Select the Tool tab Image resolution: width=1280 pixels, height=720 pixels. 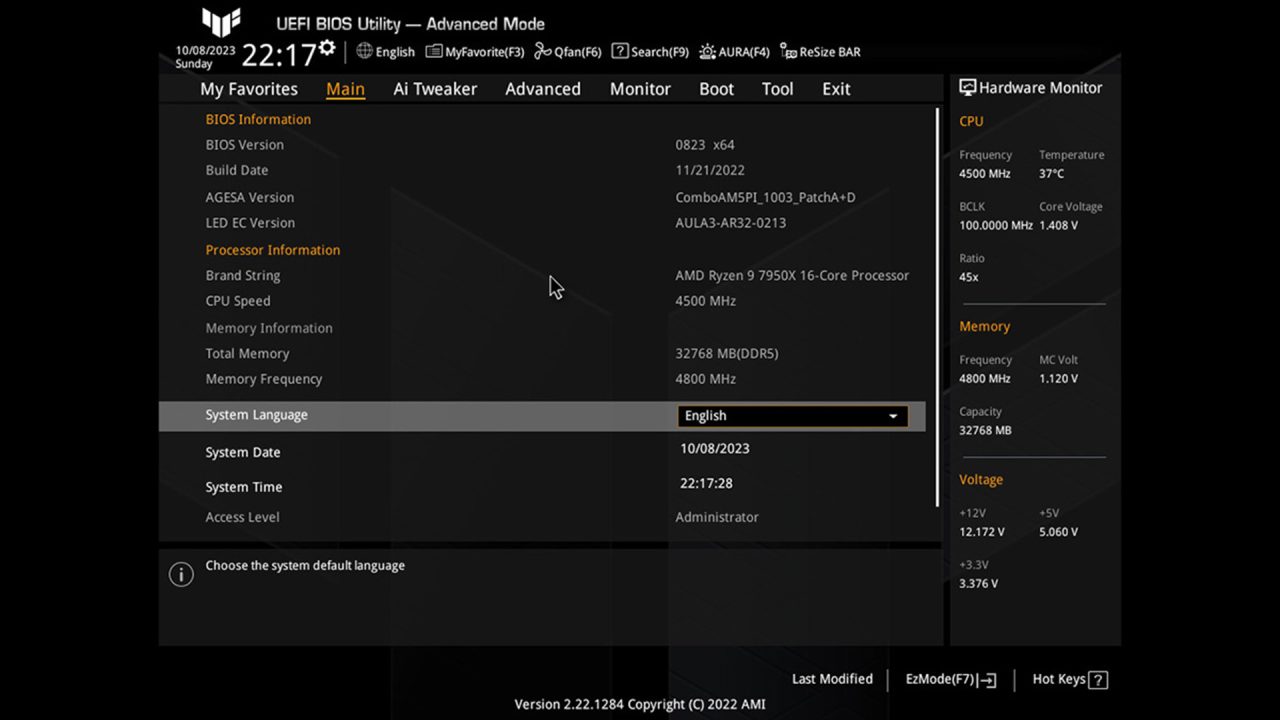click(x=777, y=89)
